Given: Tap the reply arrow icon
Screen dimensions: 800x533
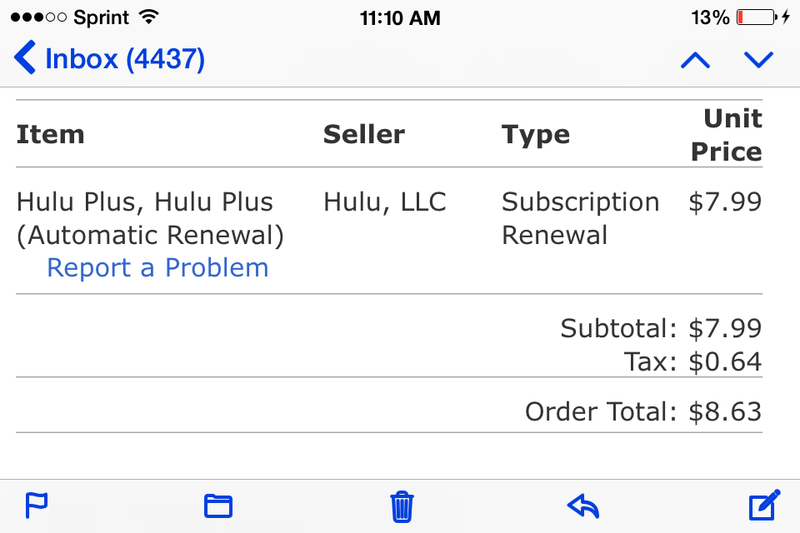Looking at the screenshot, I should click(x=583, y=506).
